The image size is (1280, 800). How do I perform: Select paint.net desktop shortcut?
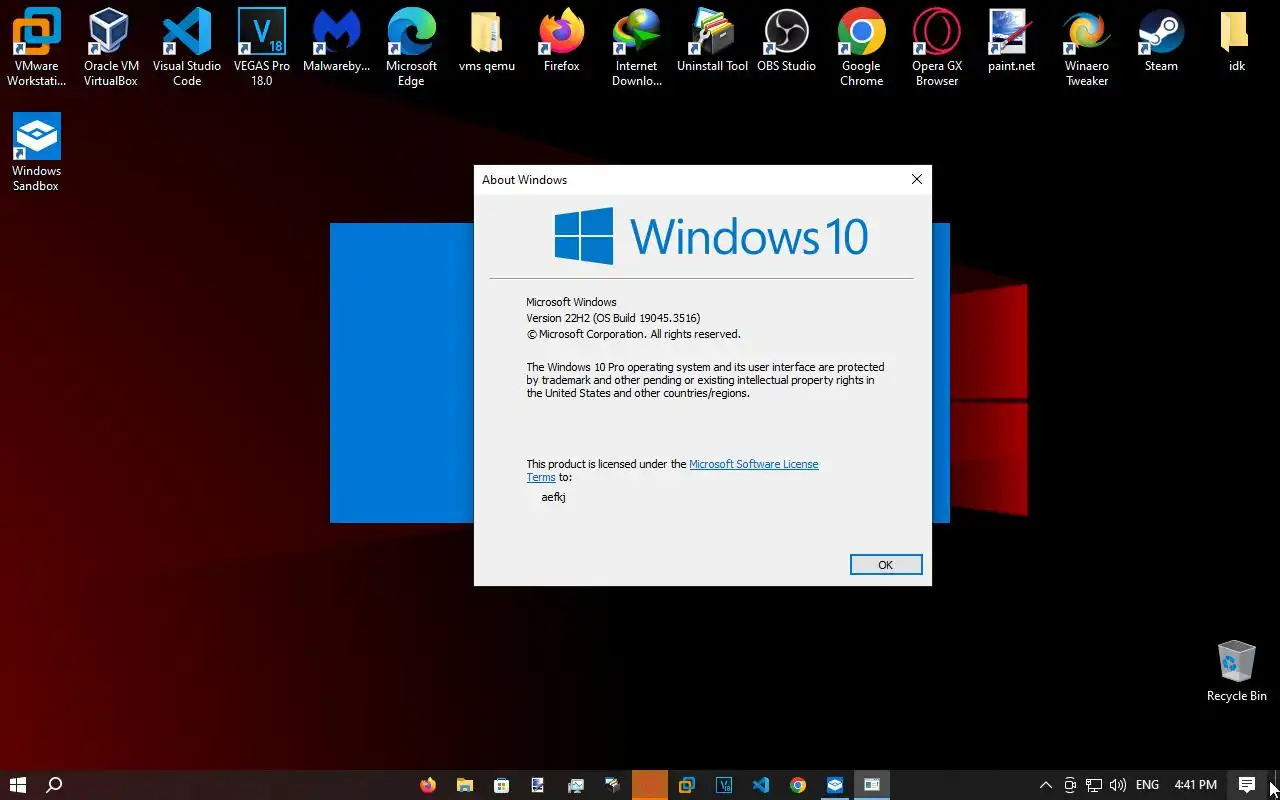pyautogui.click(x=1011, y=41)
